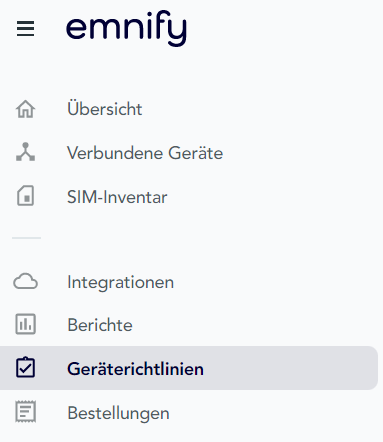Click the short divider line below SIM-Inventar

click(x=26, y=238)
